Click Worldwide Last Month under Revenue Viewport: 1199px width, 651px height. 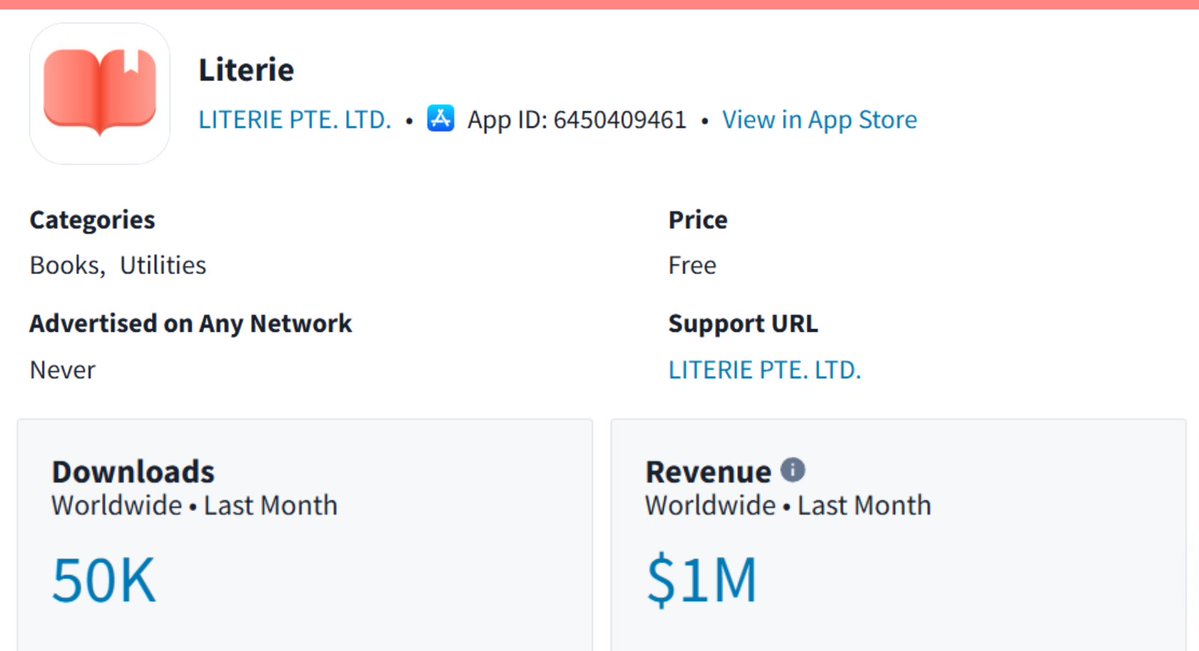click(x=788, y=506)
